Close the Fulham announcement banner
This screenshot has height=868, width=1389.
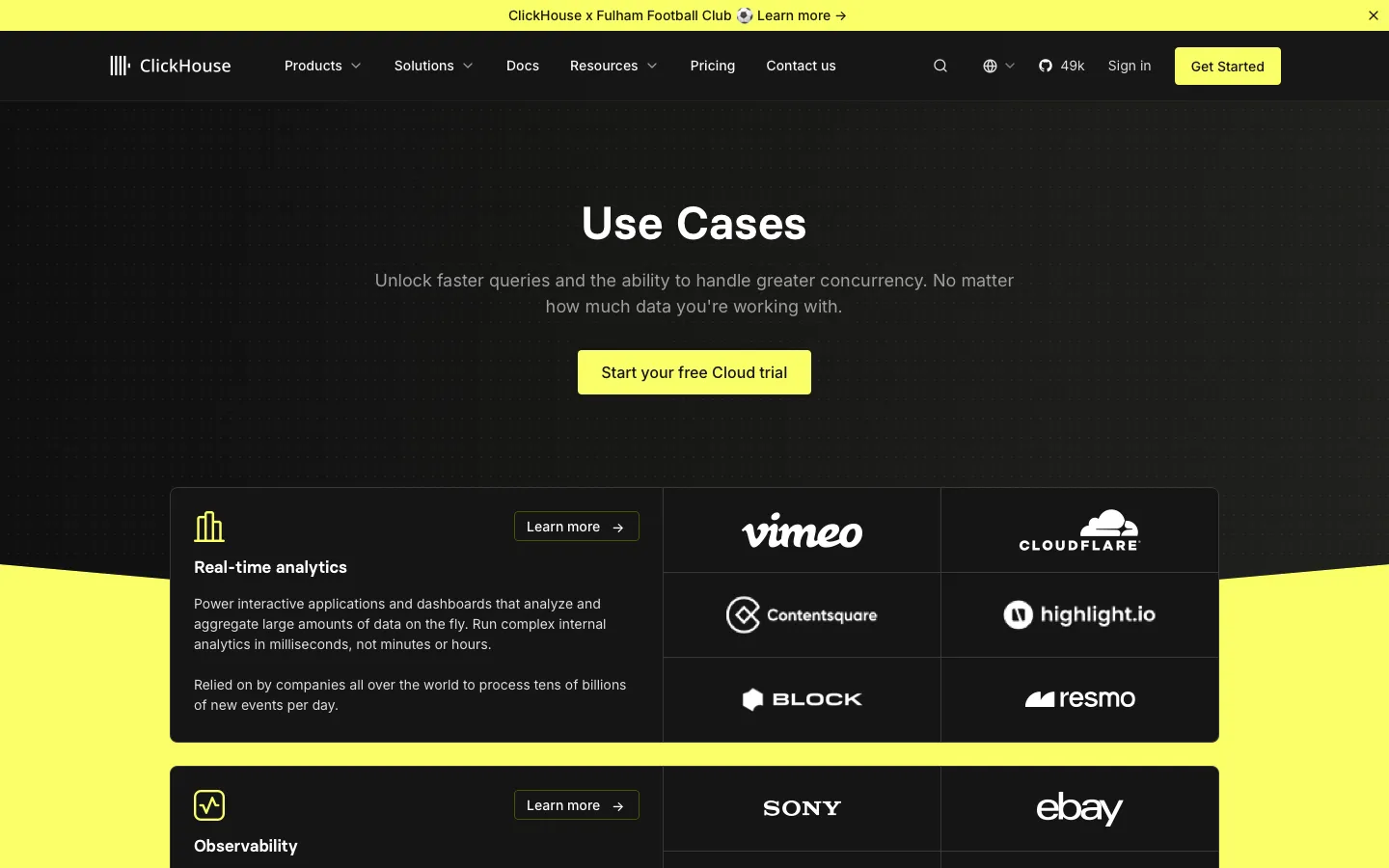pos(1374,15)
